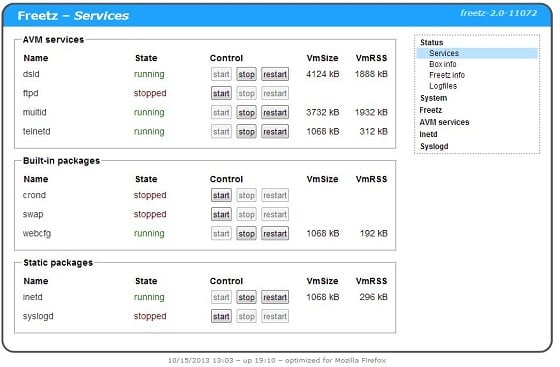Click greyed restart button in crond row
The image size is (560, 367).
pyautogui.click(x=275, y=195)
